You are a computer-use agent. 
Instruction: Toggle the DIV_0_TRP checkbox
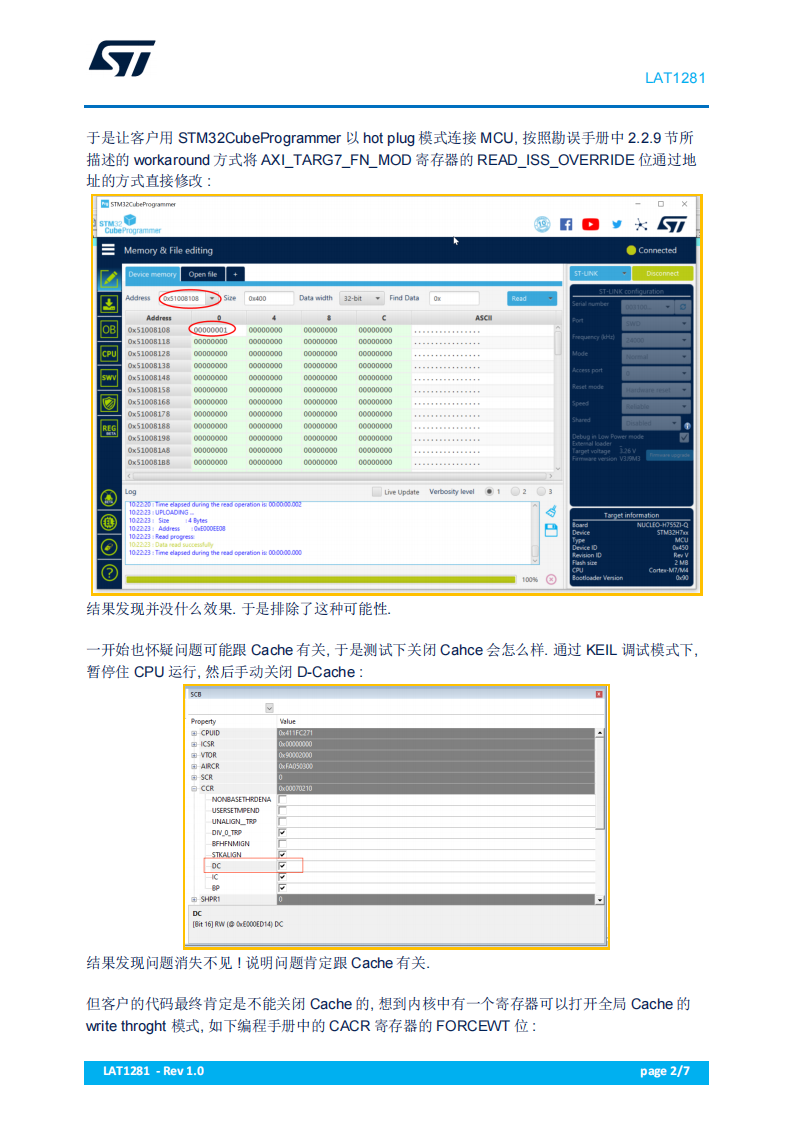(x=282, y=833)
